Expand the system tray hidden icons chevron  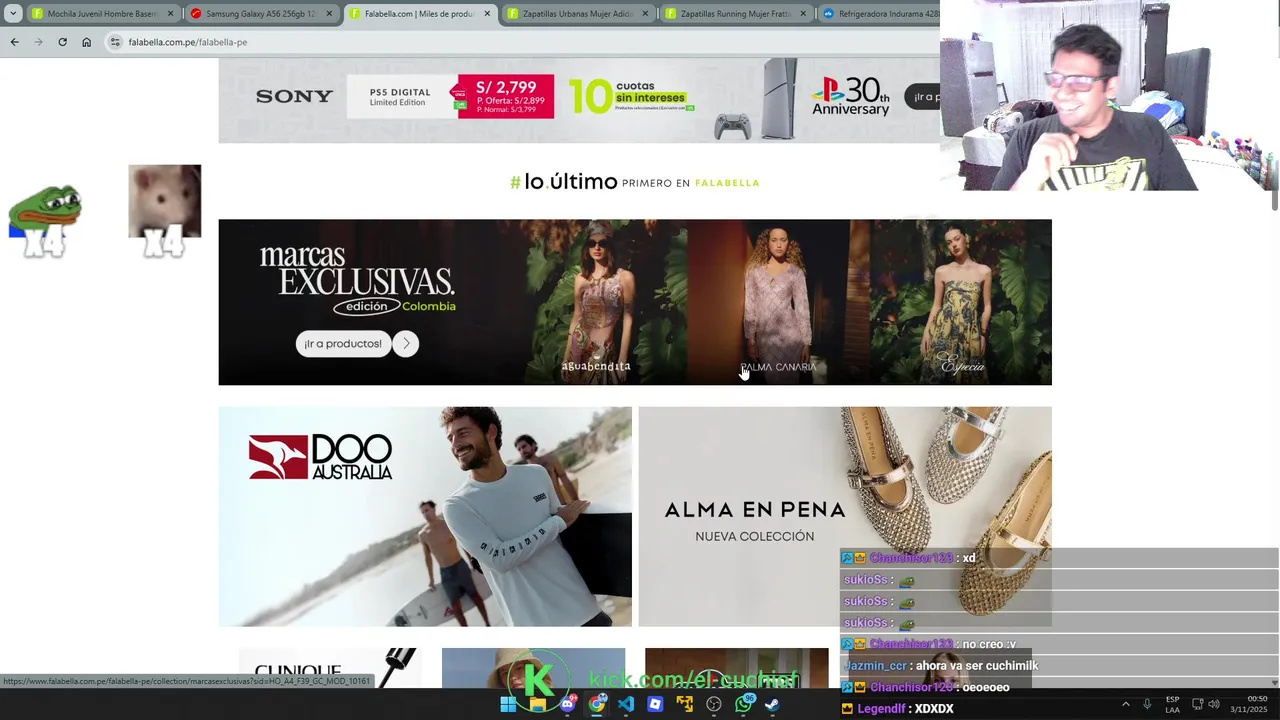pos(1125,704)
